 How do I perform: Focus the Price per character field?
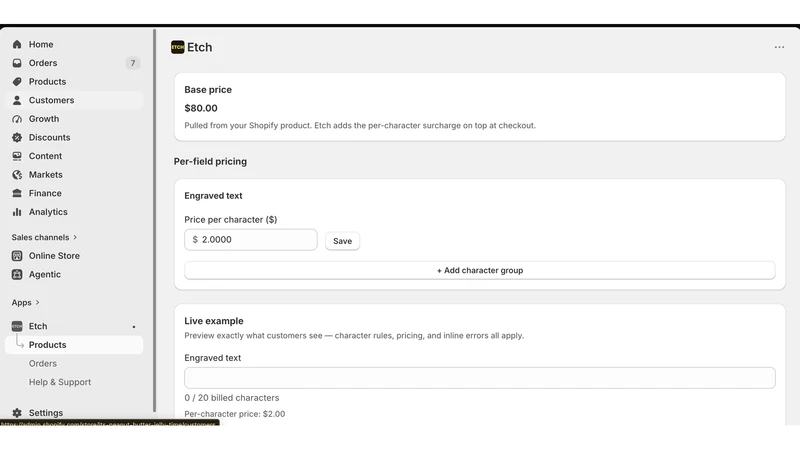[x=251, y=239]
